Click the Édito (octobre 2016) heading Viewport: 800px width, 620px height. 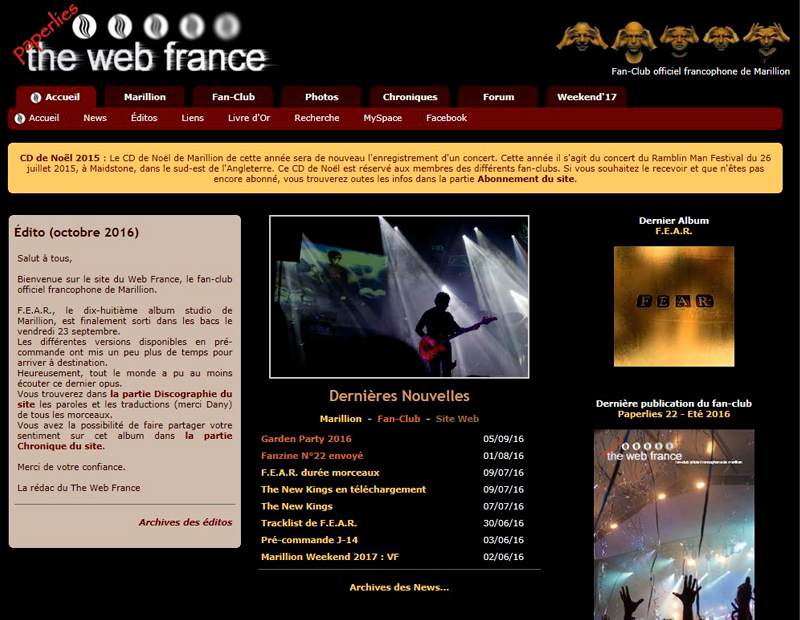pyautogui.click(x=77, y=232)
